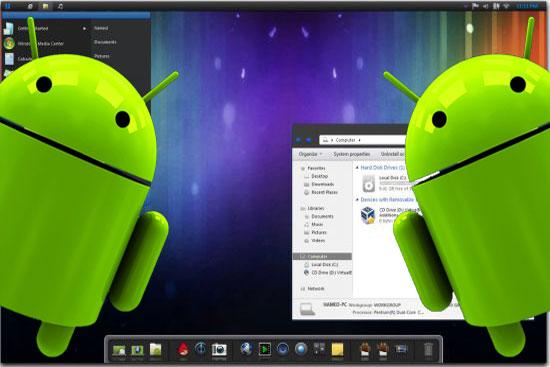Select the VirtualBox CD Drive (D:) icon

point(368,215)
